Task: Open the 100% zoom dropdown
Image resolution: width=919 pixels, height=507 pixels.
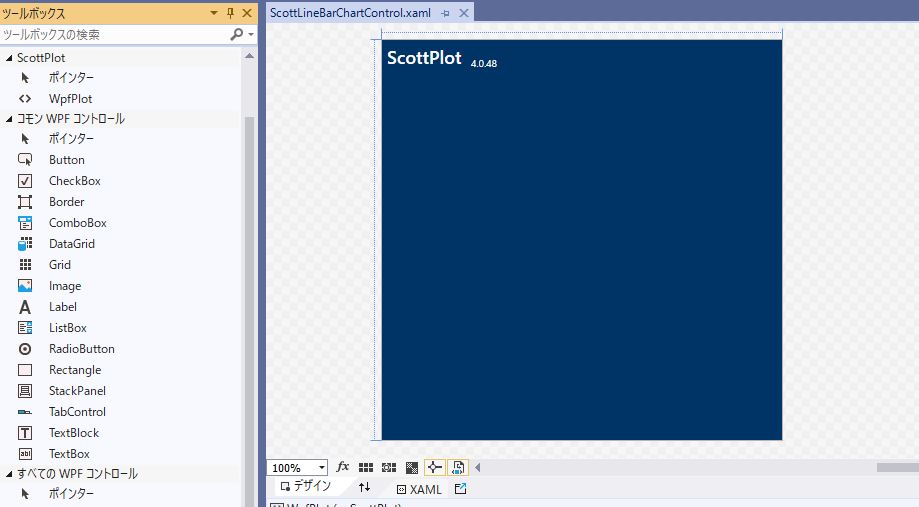Action: tap(322, 468)
